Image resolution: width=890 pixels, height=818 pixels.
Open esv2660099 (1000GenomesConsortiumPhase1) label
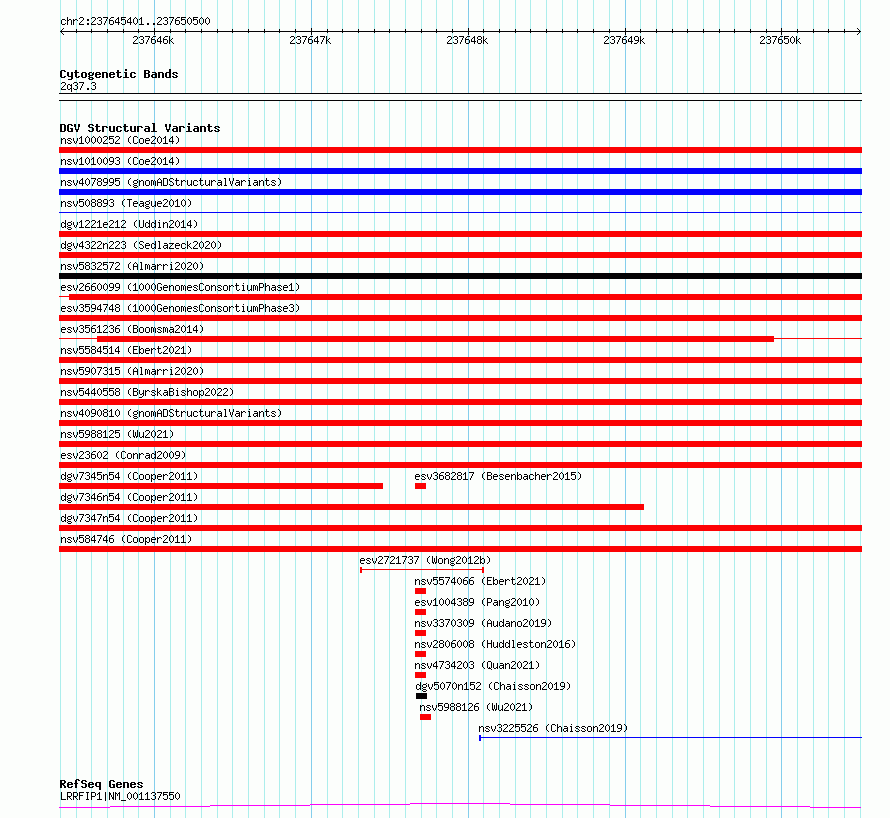click(x=180, y=287)
